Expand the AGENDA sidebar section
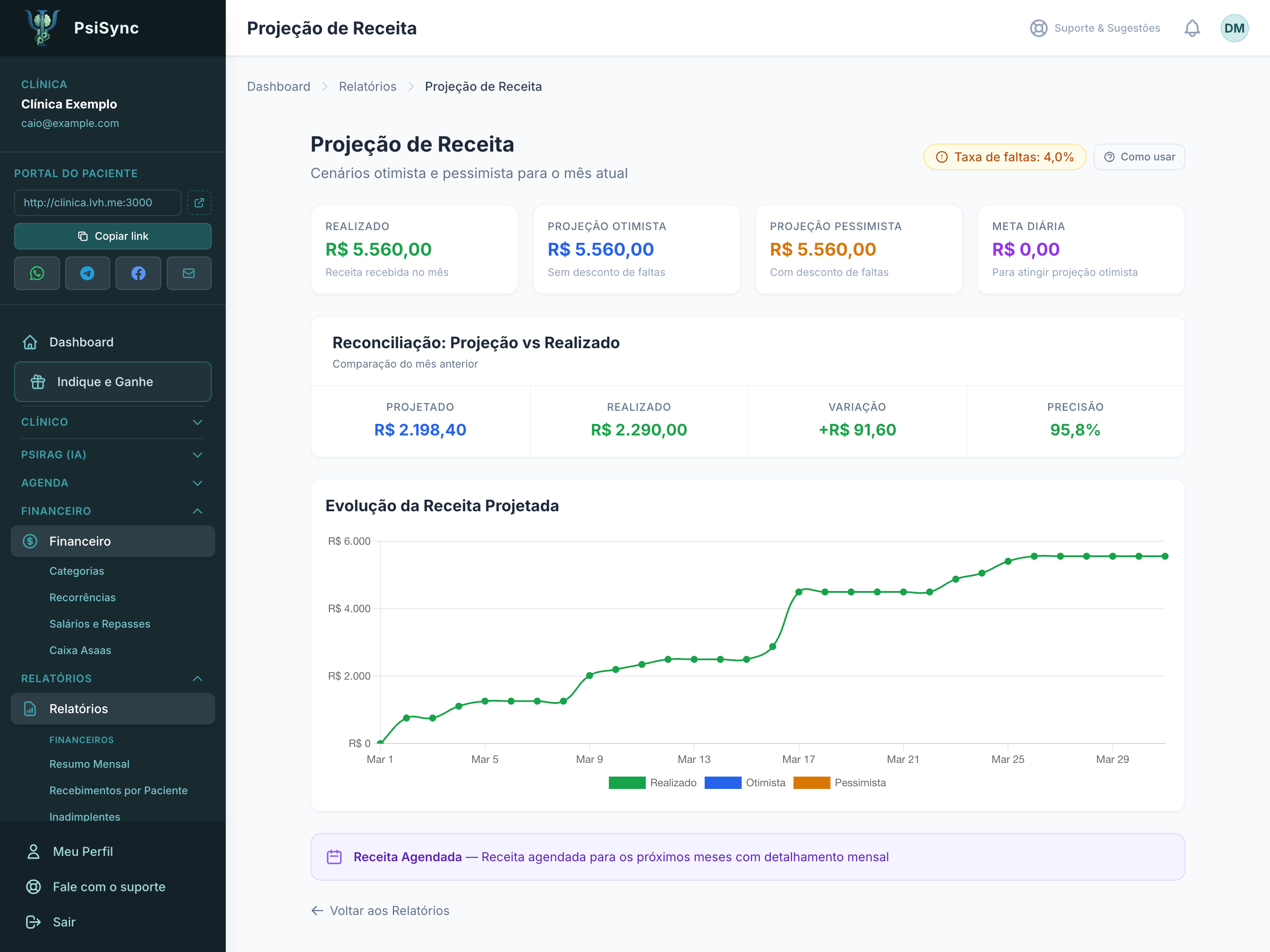 112,483
